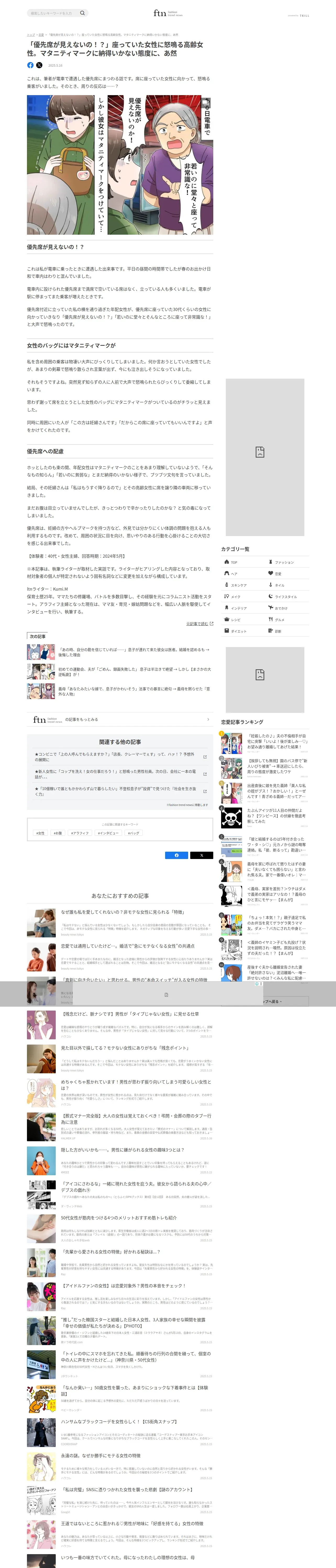The width and height of the screenshot is (336, 1568).
Task: Open recommended article めちゃくちゃ惹かれています
Action: (120, 1093)
